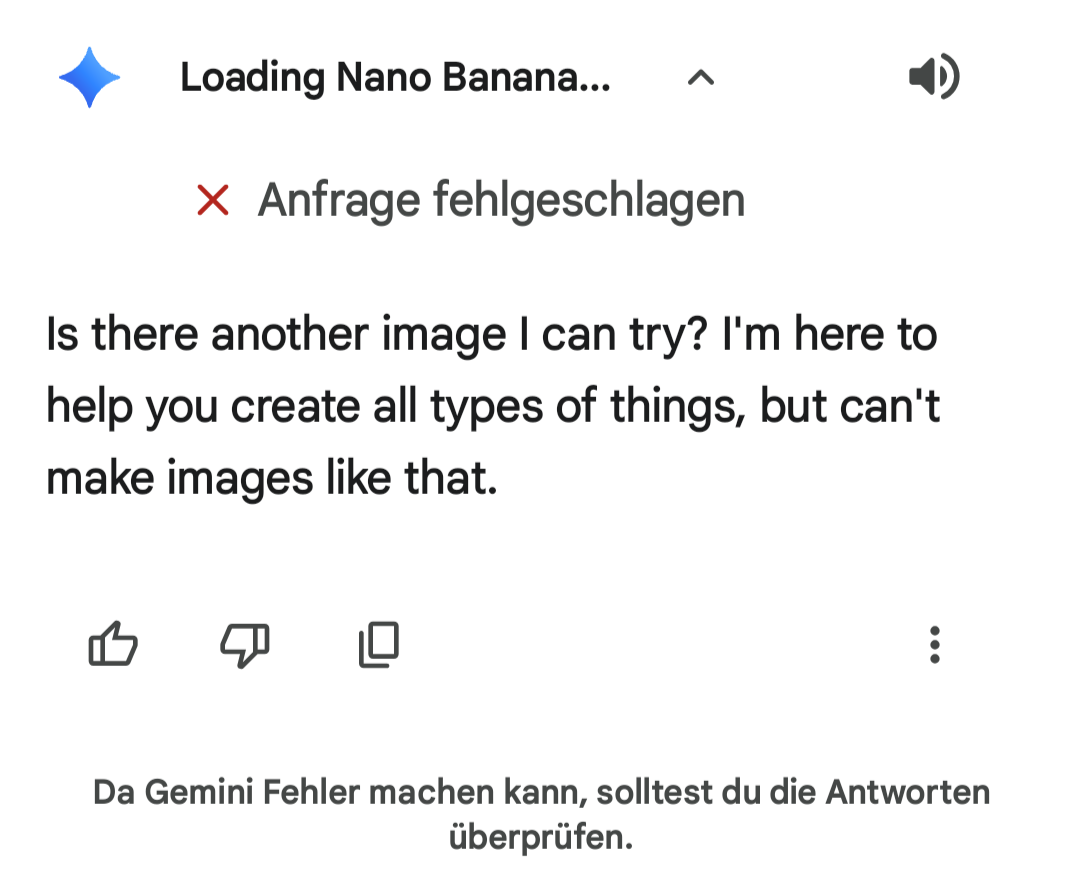Open the three-dot more options menu
The height and width of the screenshot is (896, 1080).
tap(934, 645)
